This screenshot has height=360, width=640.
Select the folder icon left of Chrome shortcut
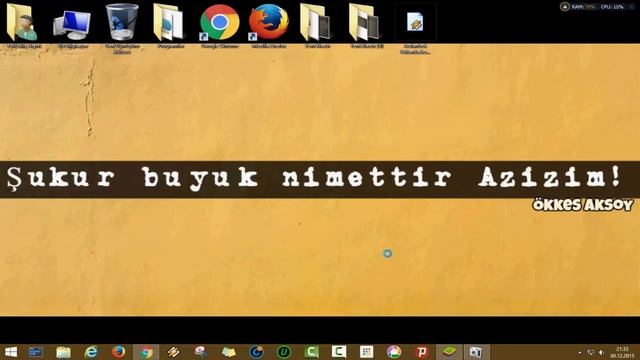[170, 23]
